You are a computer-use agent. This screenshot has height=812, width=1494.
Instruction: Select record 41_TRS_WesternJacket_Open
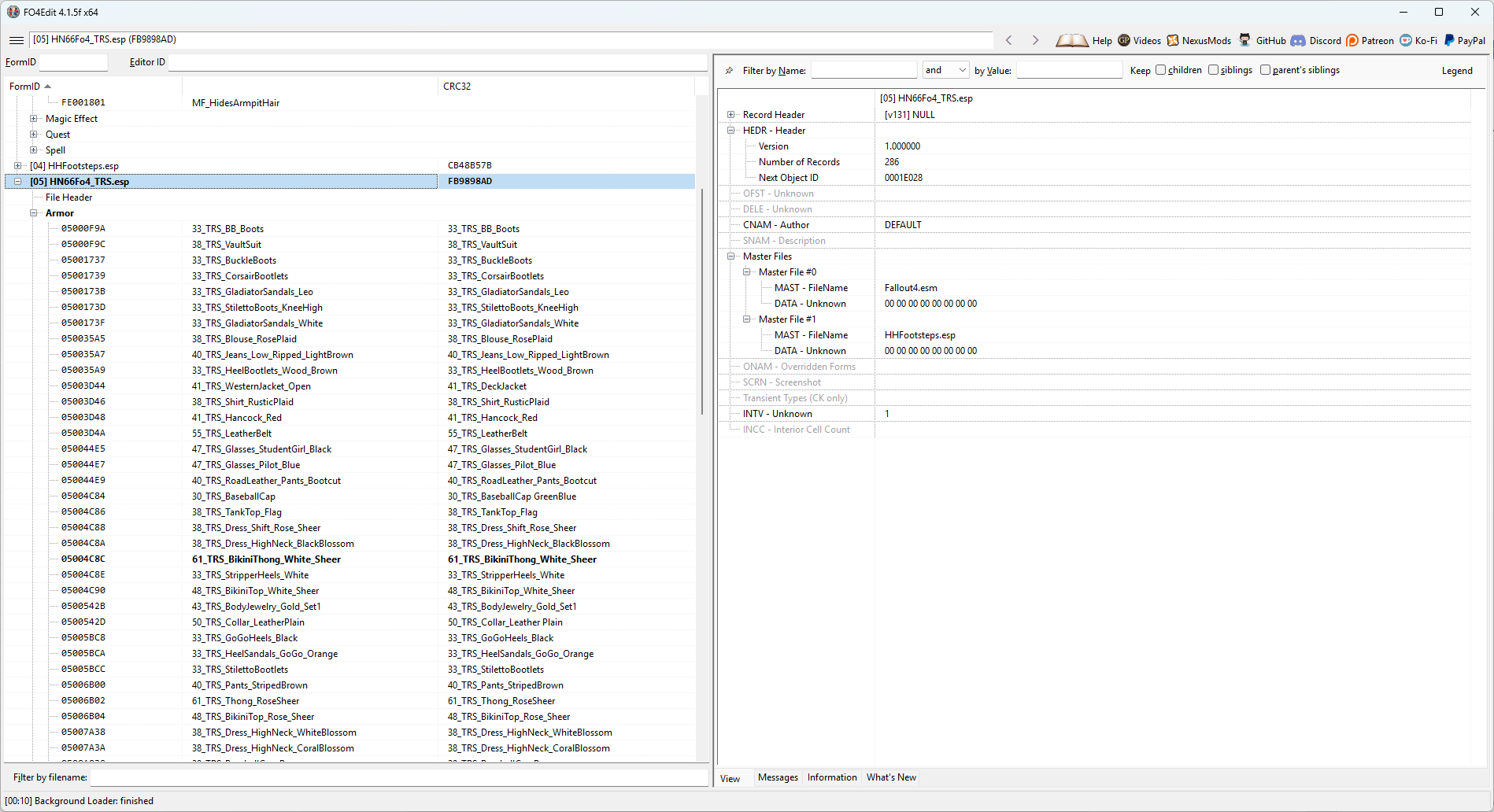(251, 386)
